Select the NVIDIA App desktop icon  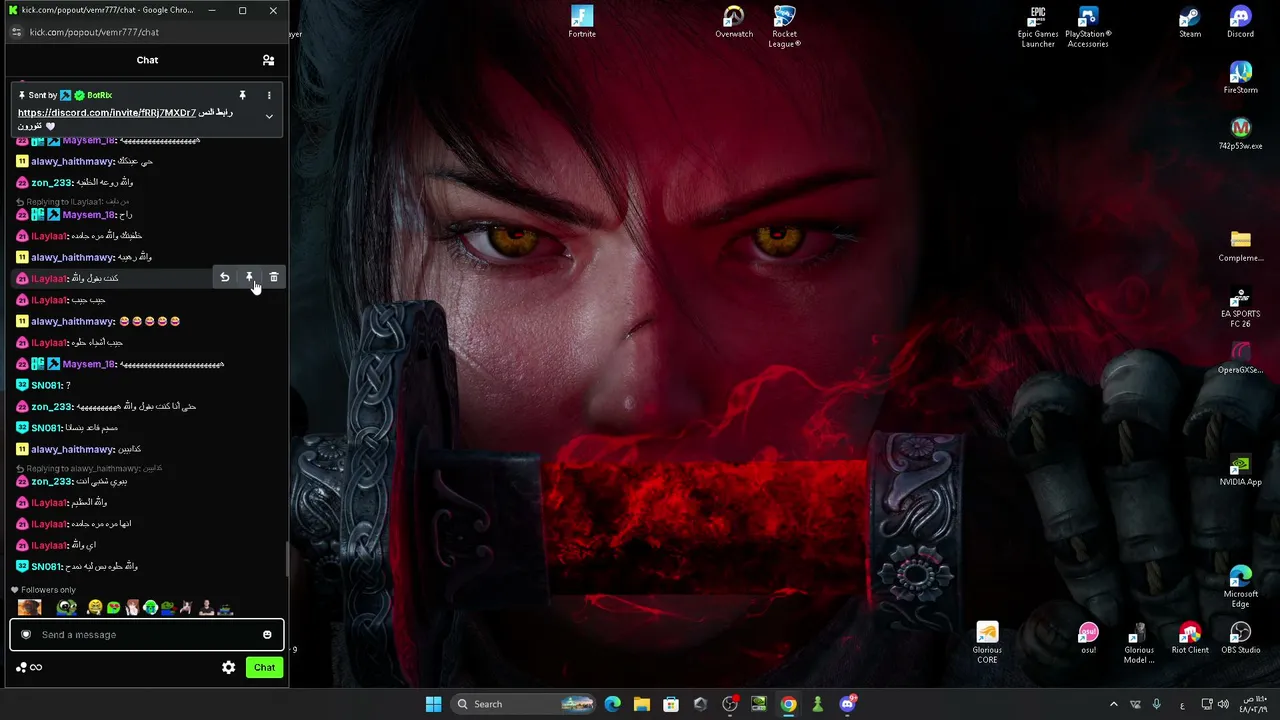click(1241, 470)
